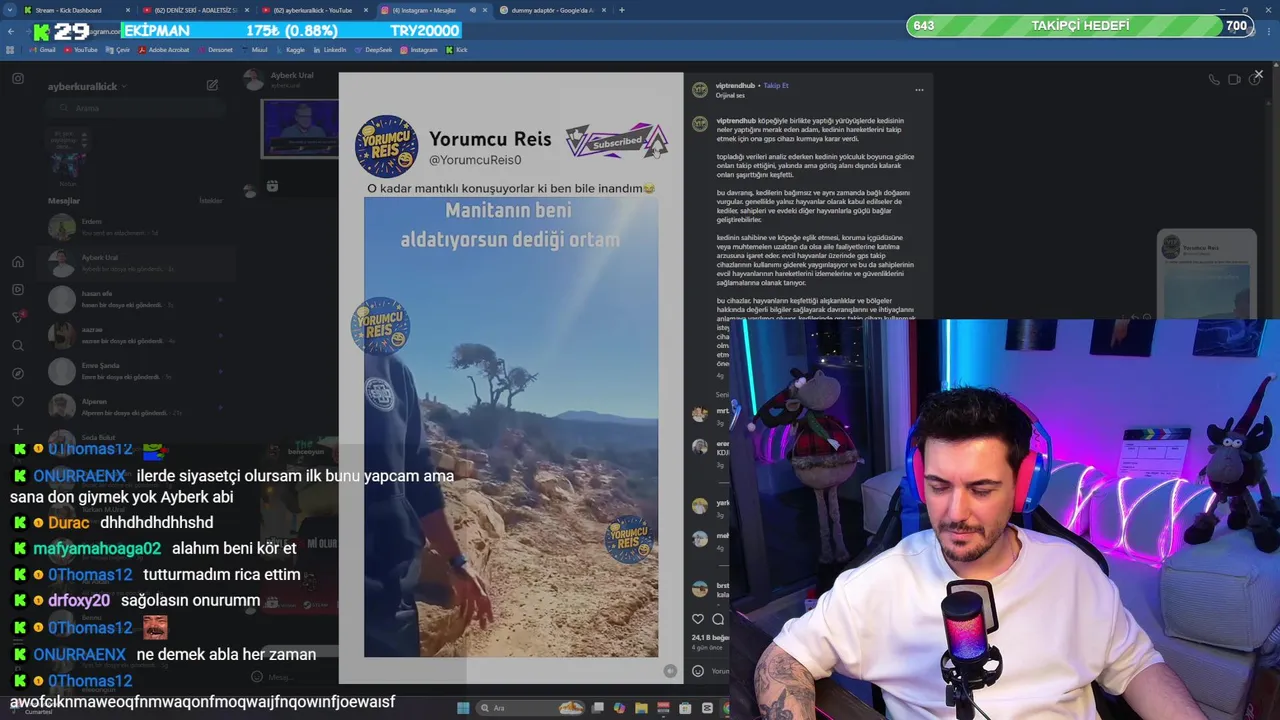Open shared Yorumcu Reis post thumbnail in chat
1280x720 pixels.
coord(1206,274)
